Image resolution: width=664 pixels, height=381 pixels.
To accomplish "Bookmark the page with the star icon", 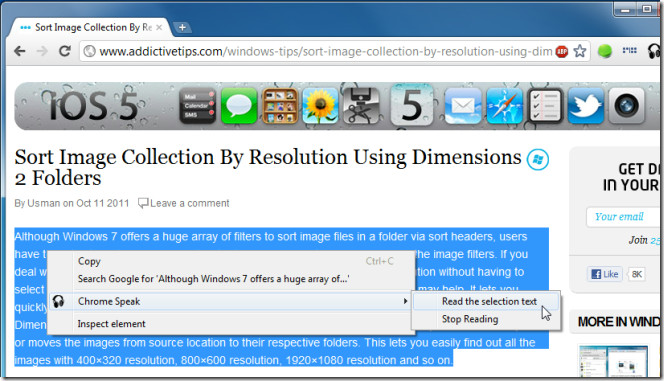I will coord(580,51).
